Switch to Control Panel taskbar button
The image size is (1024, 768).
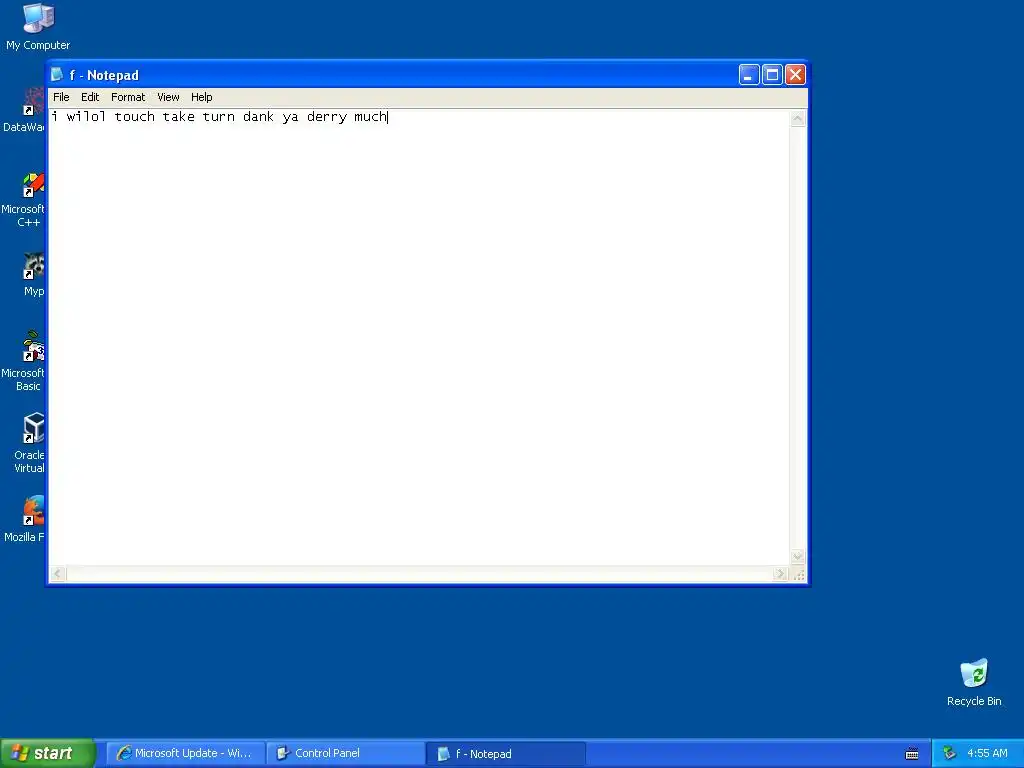pos(345,754)
